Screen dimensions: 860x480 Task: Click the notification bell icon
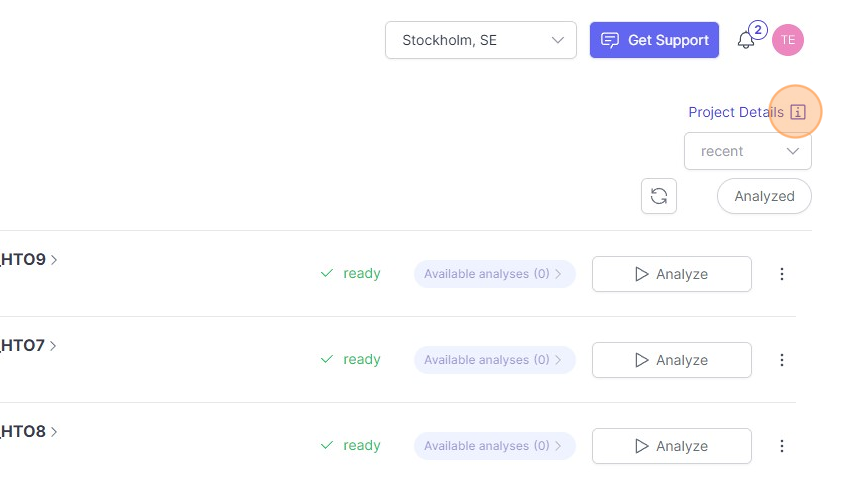(x=745, y=41)
